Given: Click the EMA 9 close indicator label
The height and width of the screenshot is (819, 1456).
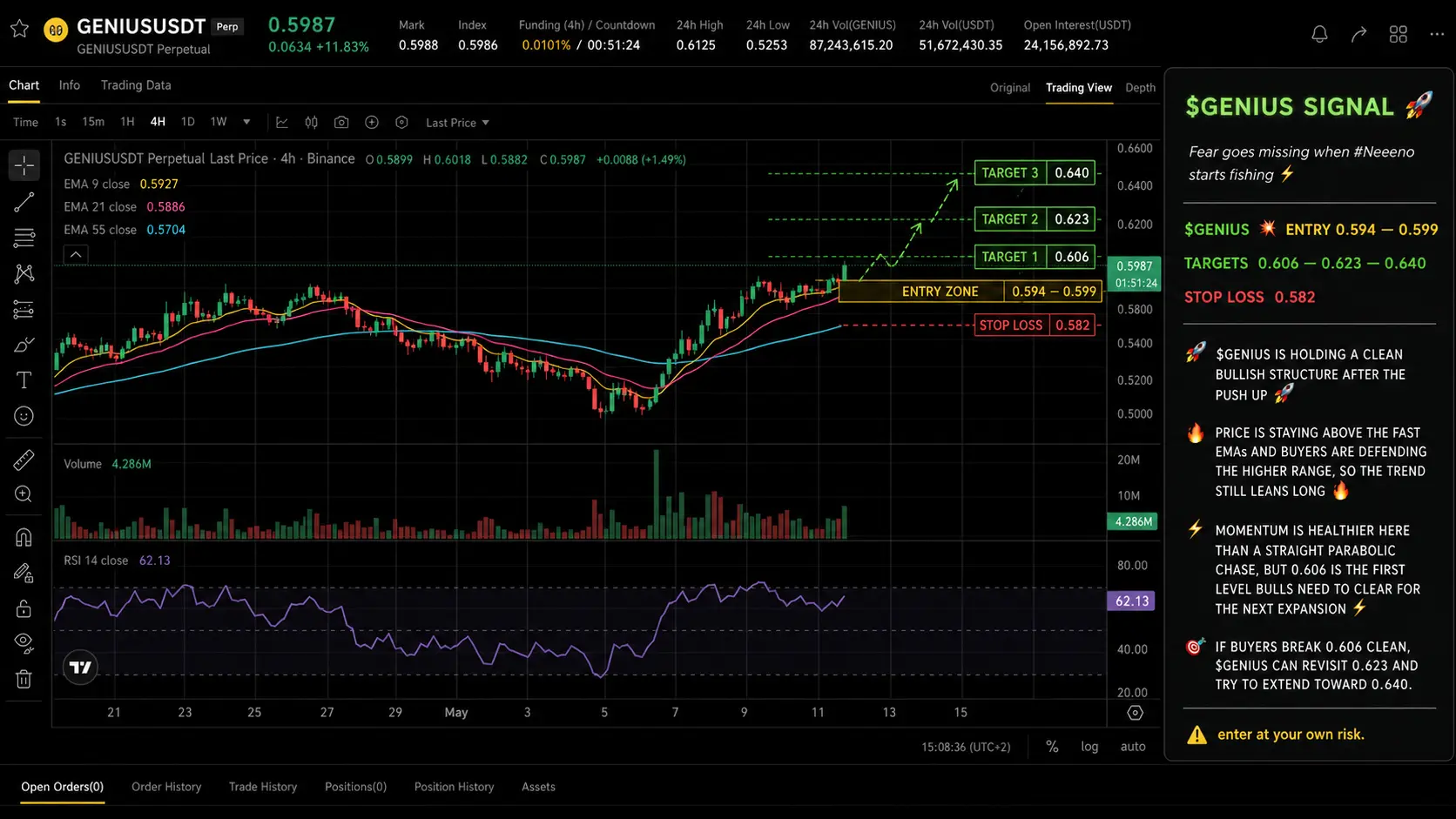Looking at the screenshot, I should click(97, 185).
